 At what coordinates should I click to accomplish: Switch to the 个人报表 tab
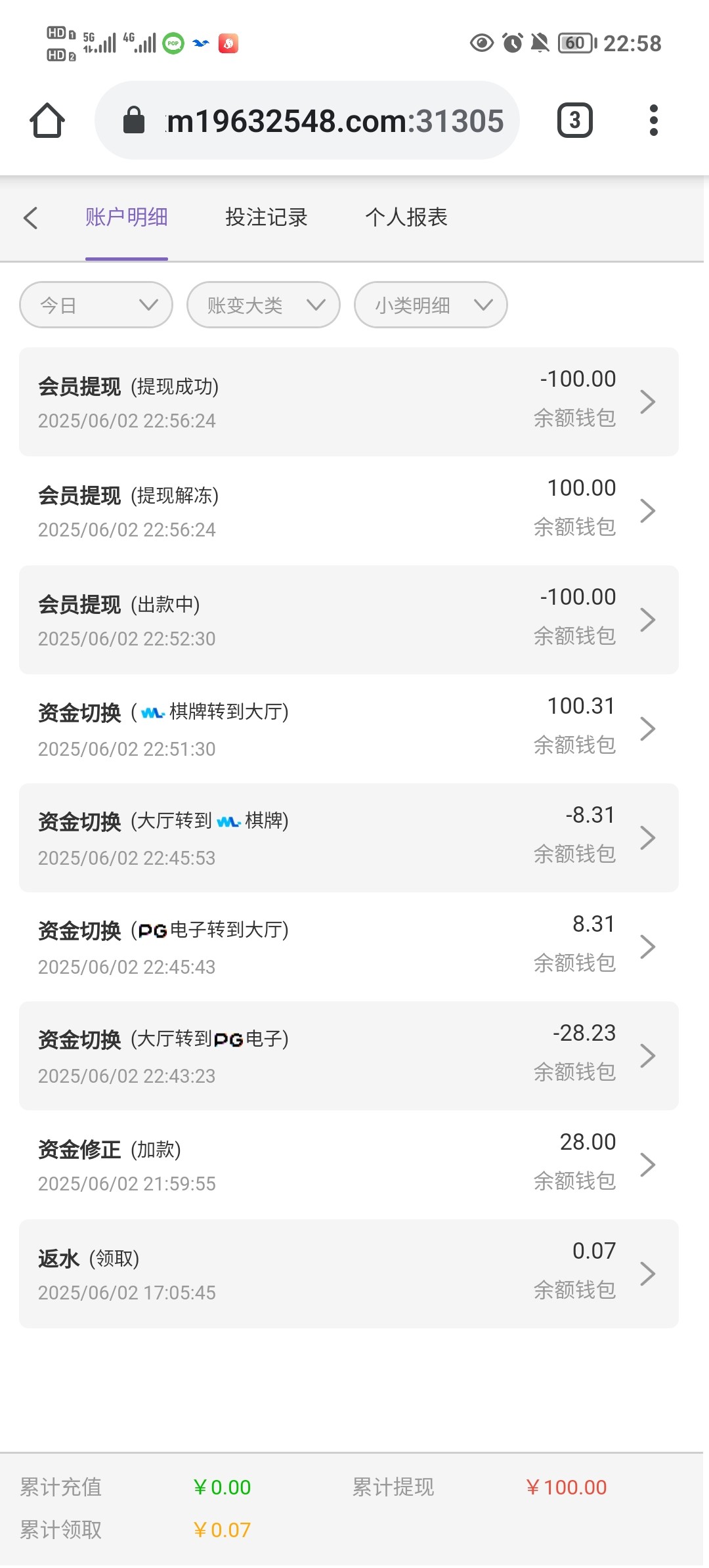click(x=406, y=217)
